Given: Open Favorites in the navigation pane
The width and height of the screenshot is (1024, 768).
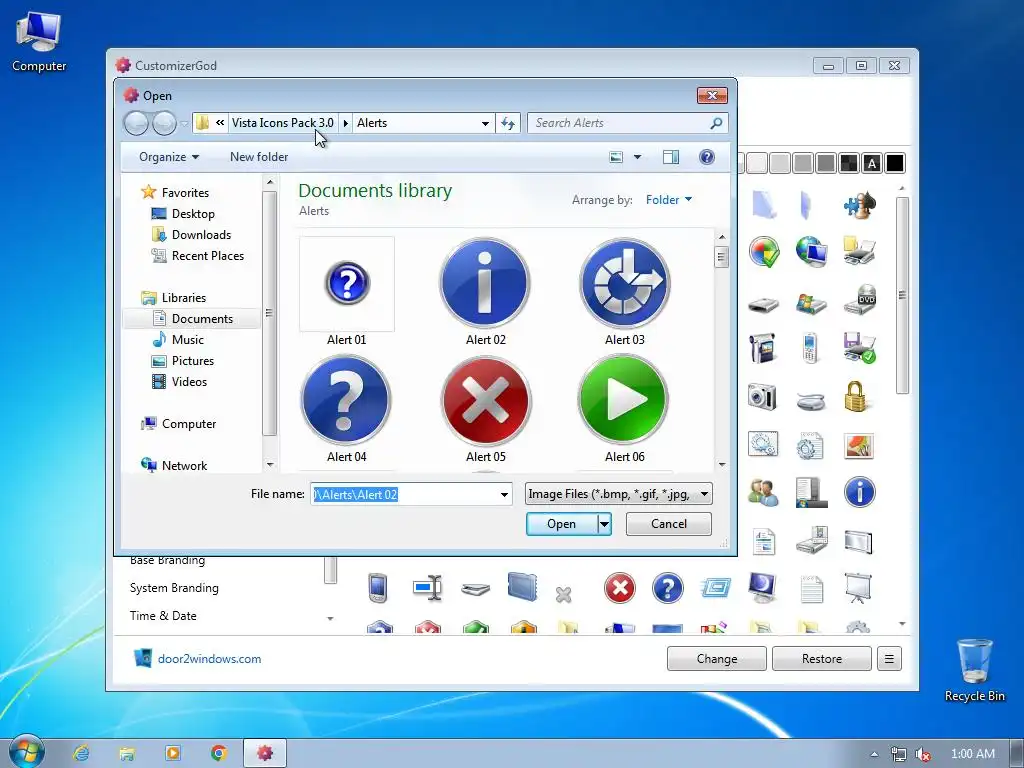Looking at the screenshot, I should (x=185, y=193).
